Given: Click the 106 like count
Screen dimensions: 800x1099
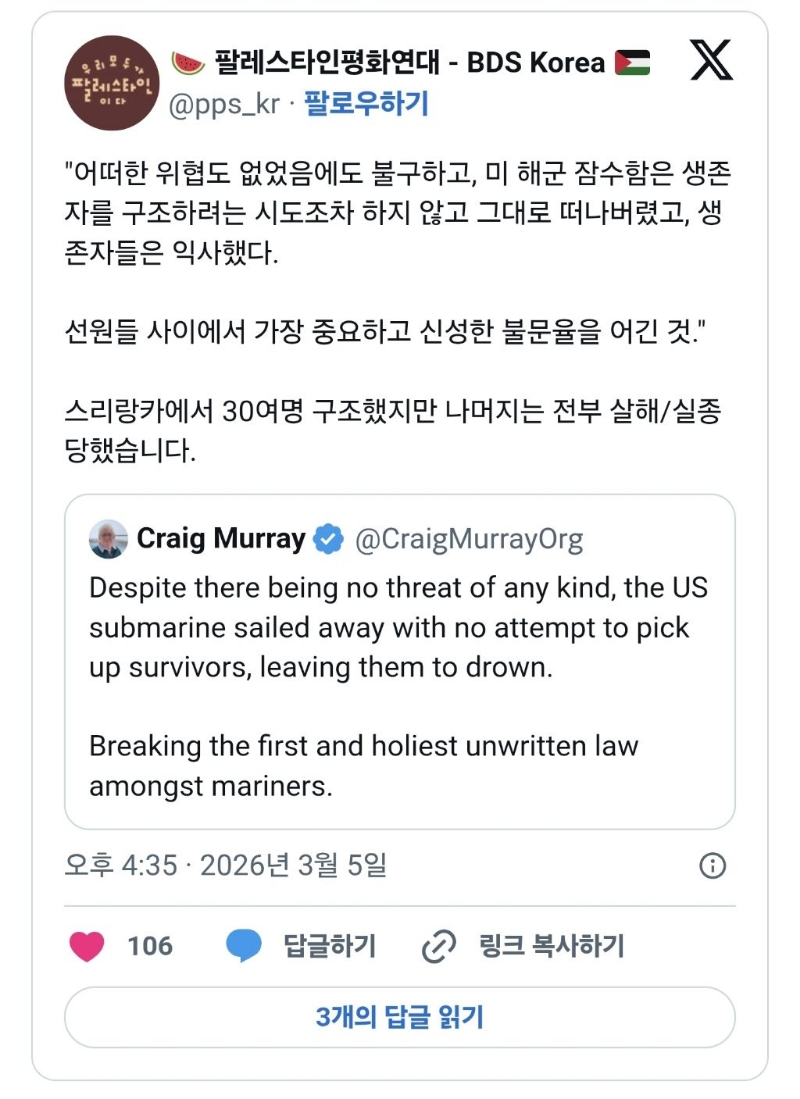Looking at the screenshot, I should [150, 945].
